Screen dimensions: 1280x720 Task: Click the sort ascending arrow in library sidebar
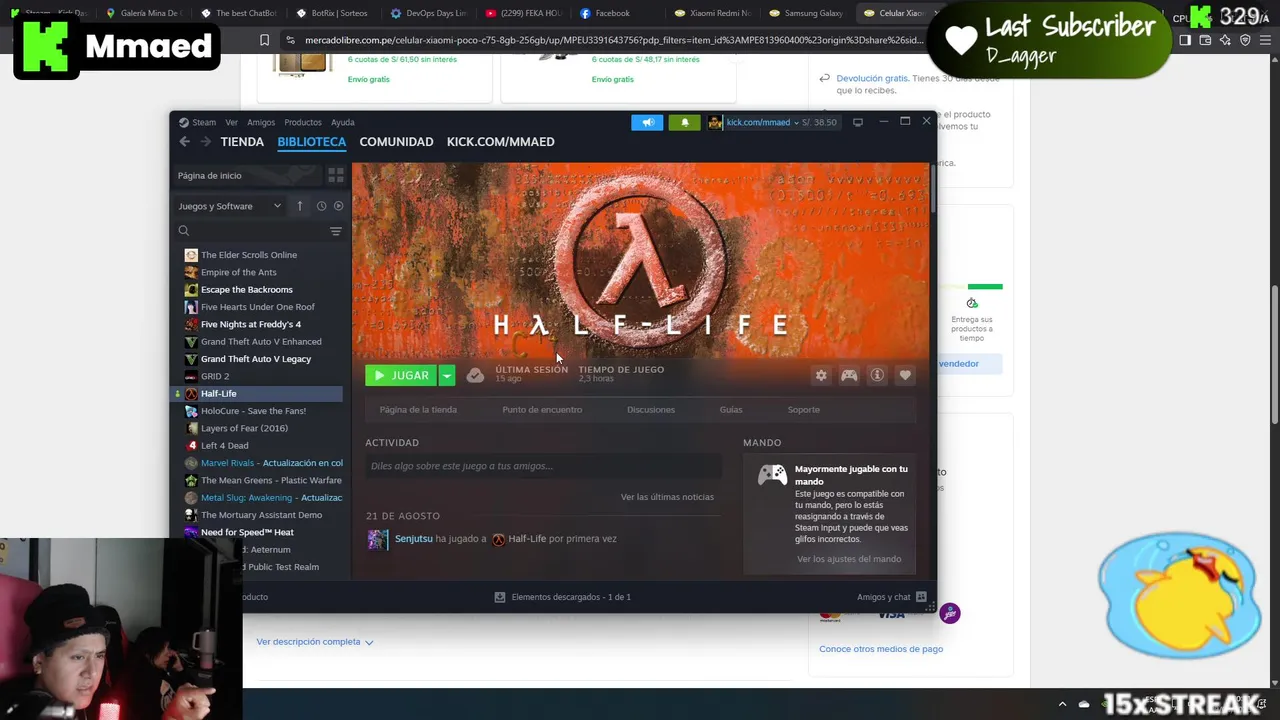(x=300, y=206)
